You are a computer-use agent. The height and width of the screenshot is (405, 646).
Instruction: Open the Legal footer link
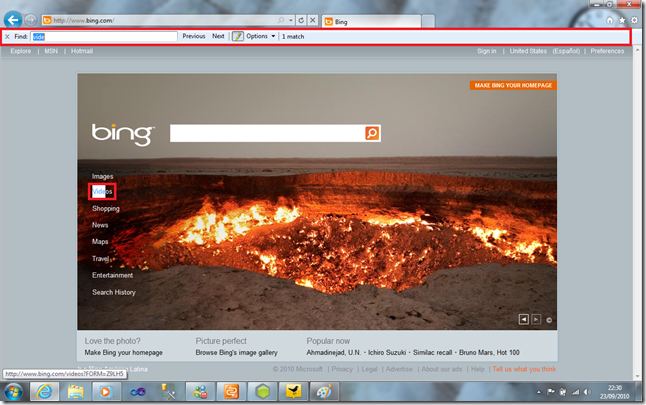(369, 369)
